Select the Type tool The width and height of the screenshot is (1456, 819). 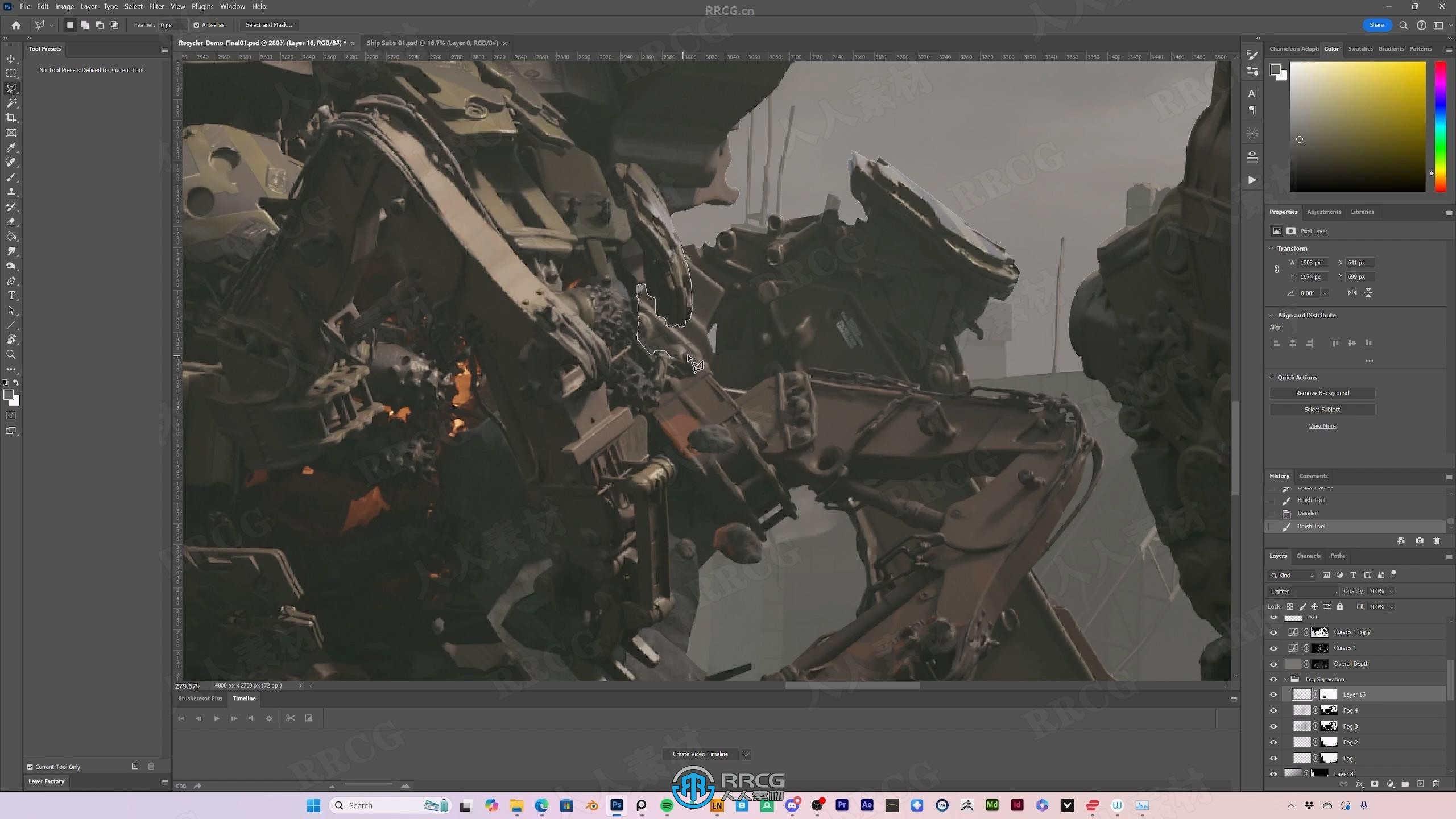pos(11,295)
